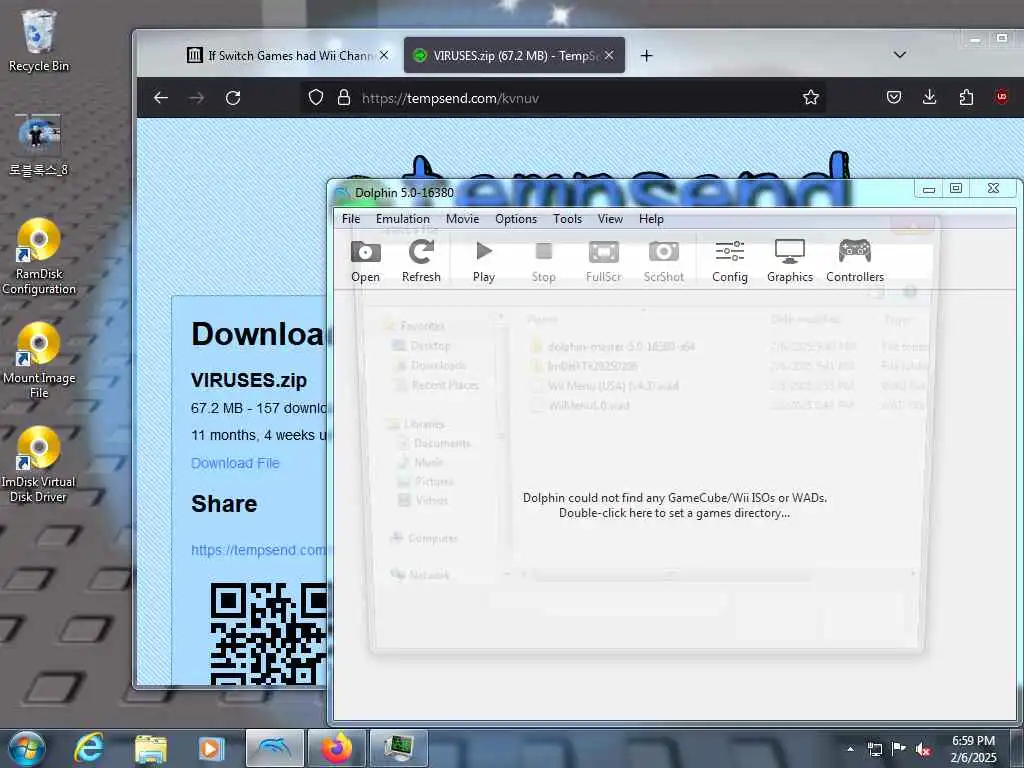Go back with Firefox back arrow
The image size is (1024, 768).
point(161,98)
